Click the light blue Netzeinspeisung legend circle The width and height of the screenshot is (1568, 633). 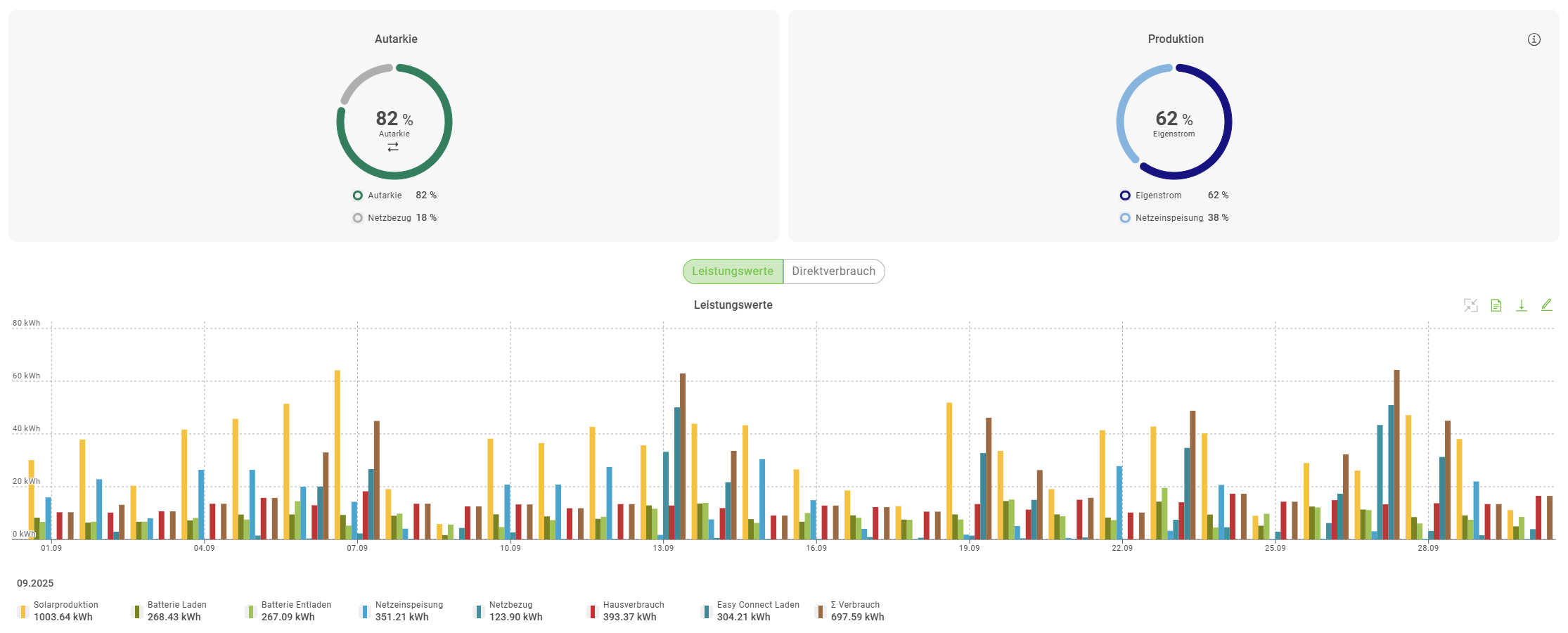click(1125, 218)
